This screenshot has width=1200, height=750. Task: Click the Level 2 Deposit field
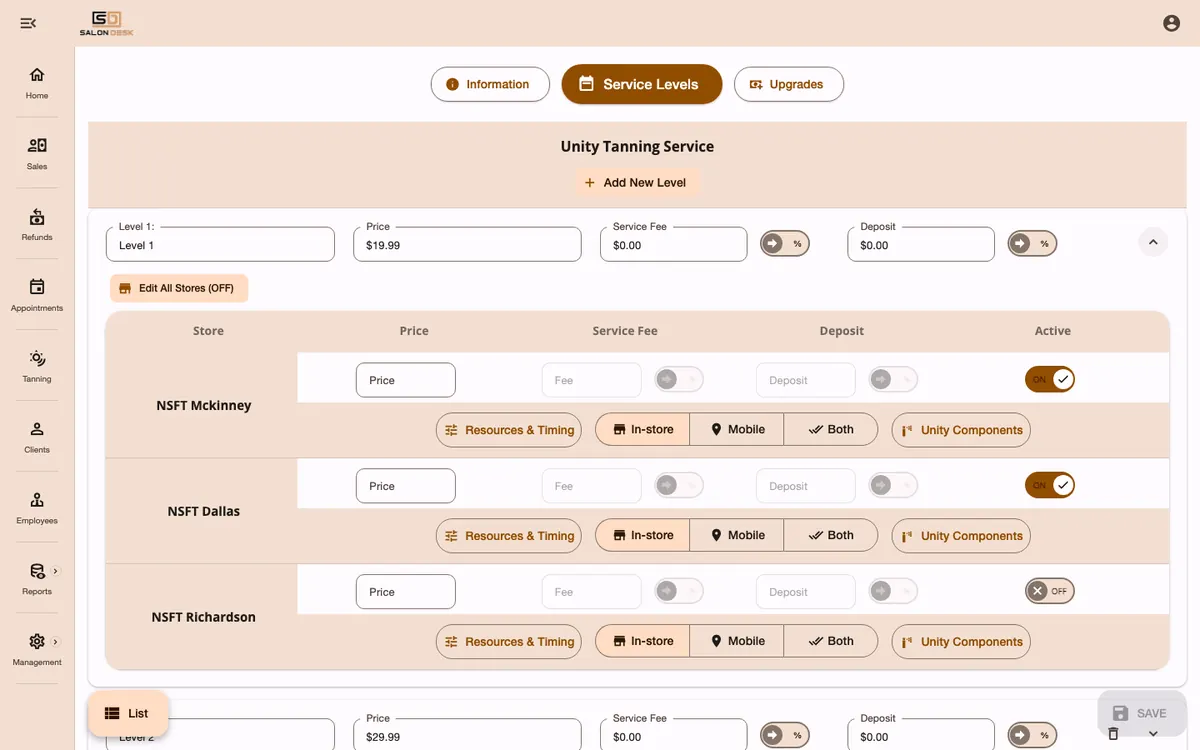[x=920, y=735]
